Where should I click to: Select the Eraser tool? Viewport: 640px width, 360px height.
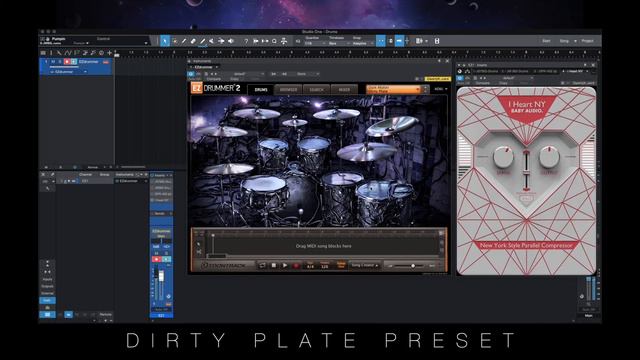(x=193, y=41)
